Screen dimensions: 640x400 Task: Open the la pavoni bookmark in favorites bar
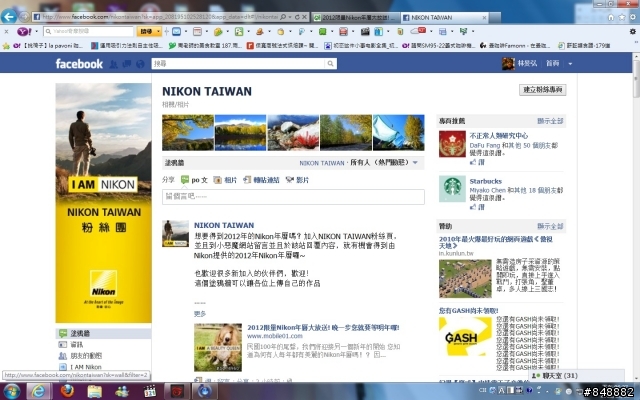48,46
